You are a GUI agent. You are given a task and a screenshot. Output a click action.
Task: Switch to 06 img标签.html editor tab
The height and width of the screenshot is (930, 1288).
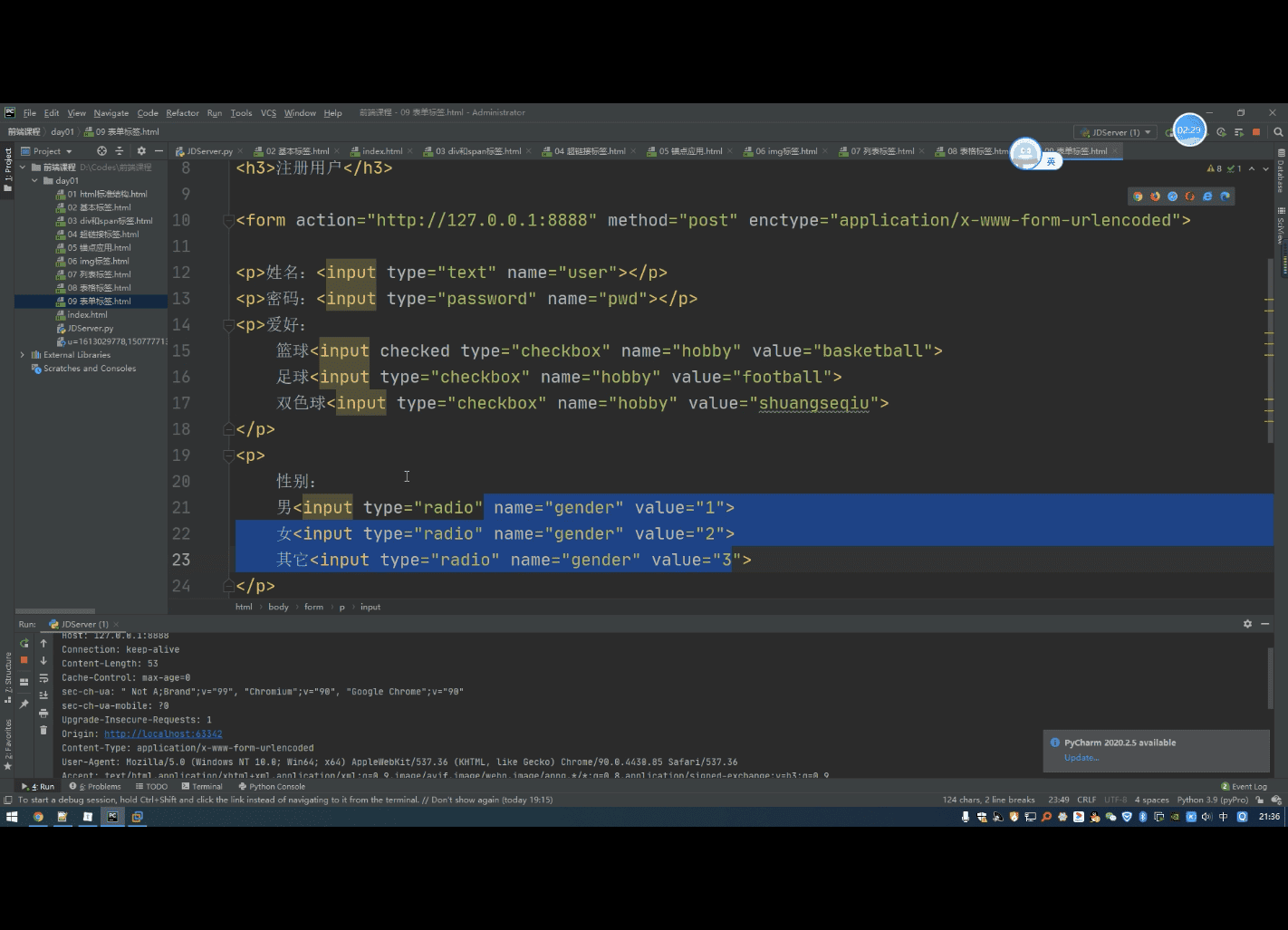(786, 151)
